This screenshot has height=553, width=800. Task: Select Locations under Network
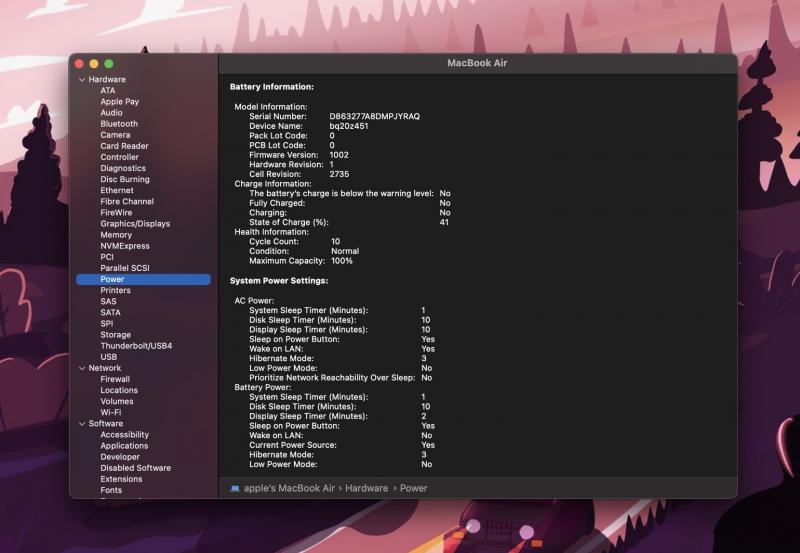pyautogui.click(x=119, y=390)
